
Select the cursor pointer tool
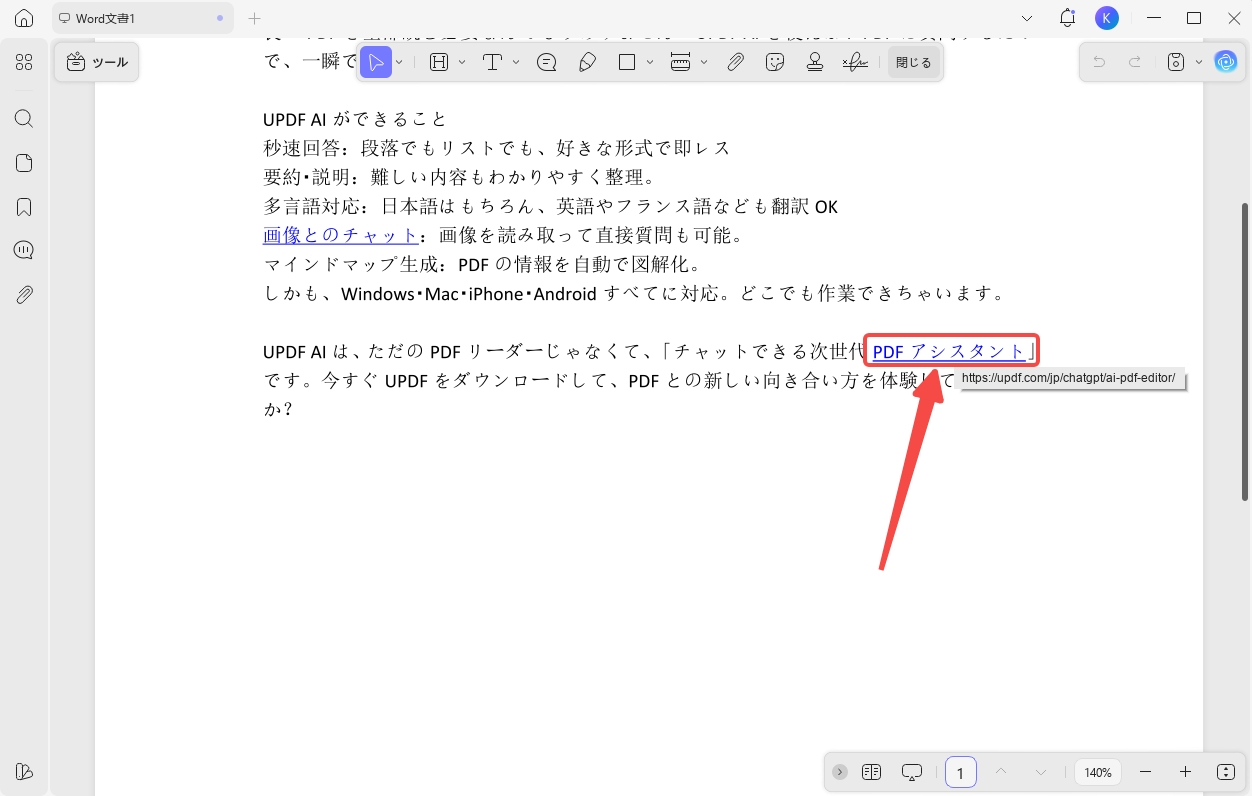click(x=376, y=62)
